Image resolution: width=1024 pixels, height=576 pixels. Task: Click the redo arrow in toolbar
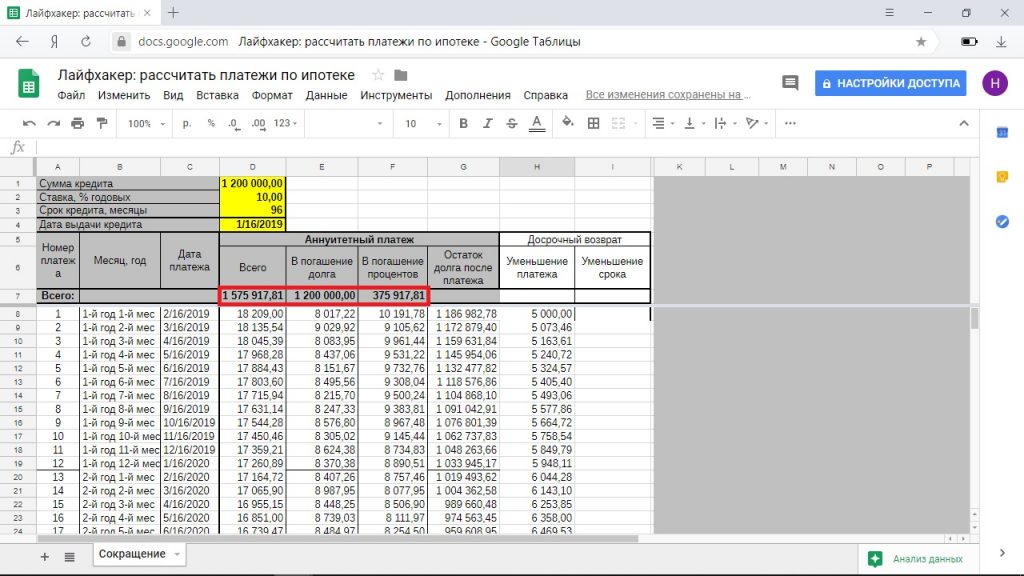(x=54, y=123)
